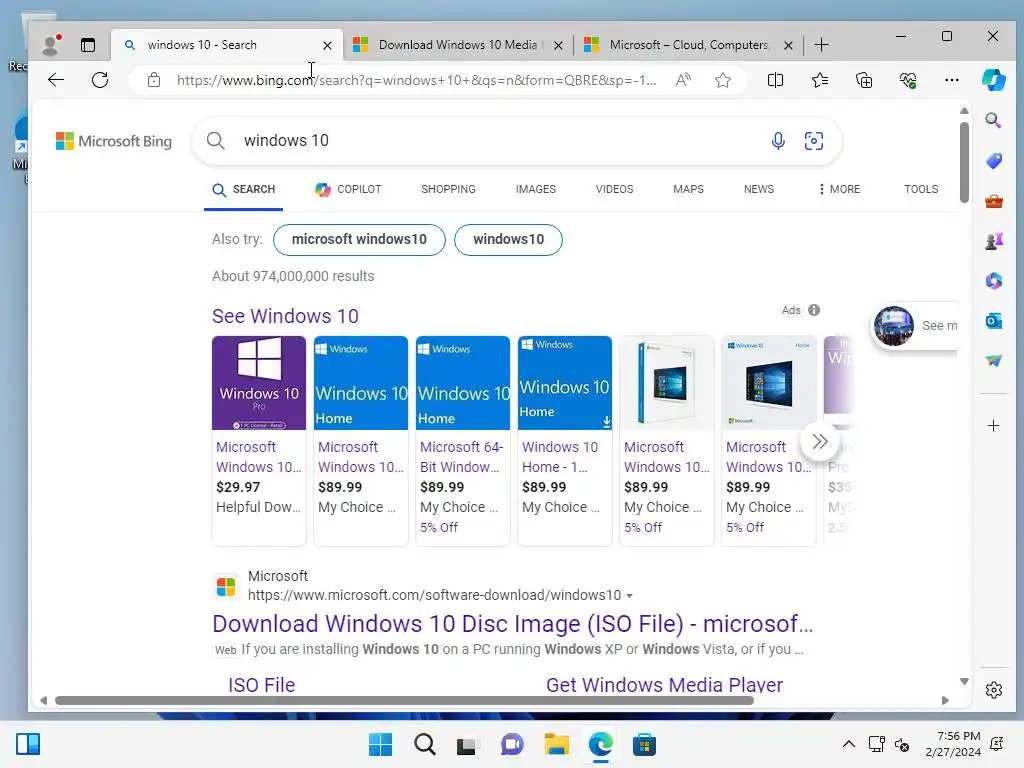
Task: Add this page to favorites star
Action: click(x=722, y=80)
